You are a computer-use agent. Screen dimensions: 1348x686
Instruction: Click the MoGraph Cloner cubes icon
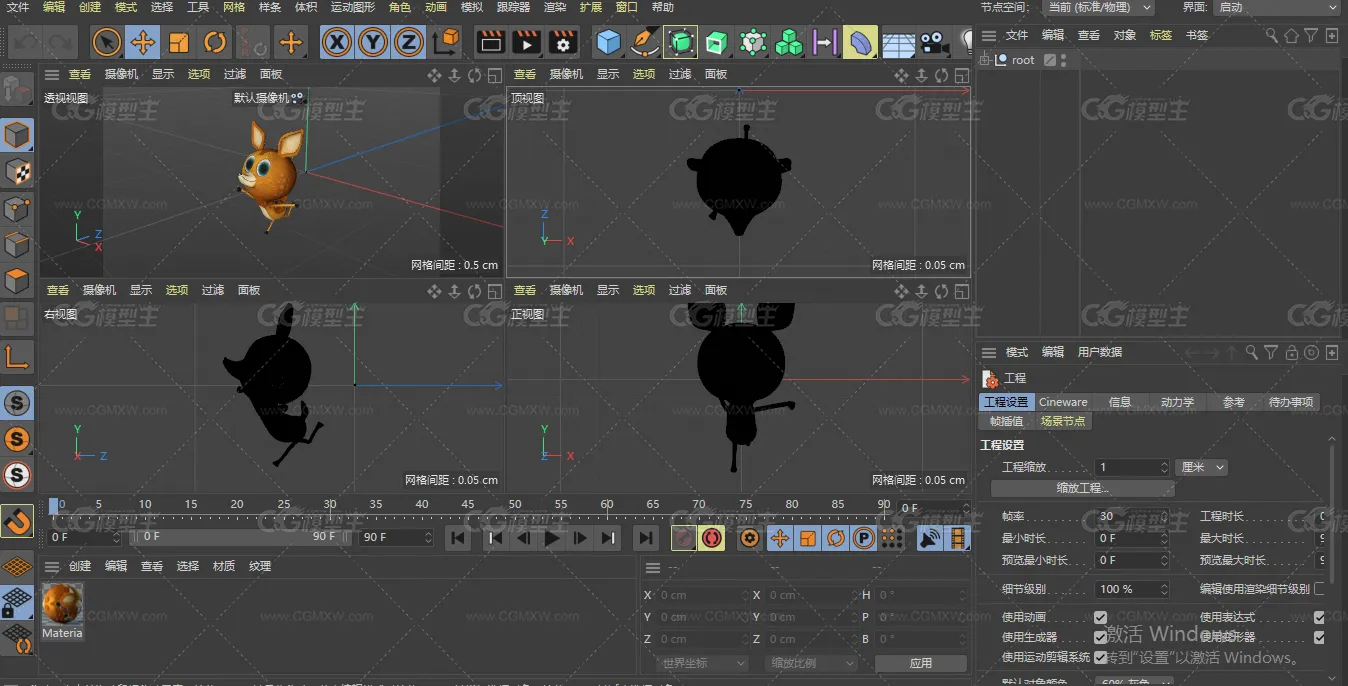pyautogui.click(x=789, y=42)
